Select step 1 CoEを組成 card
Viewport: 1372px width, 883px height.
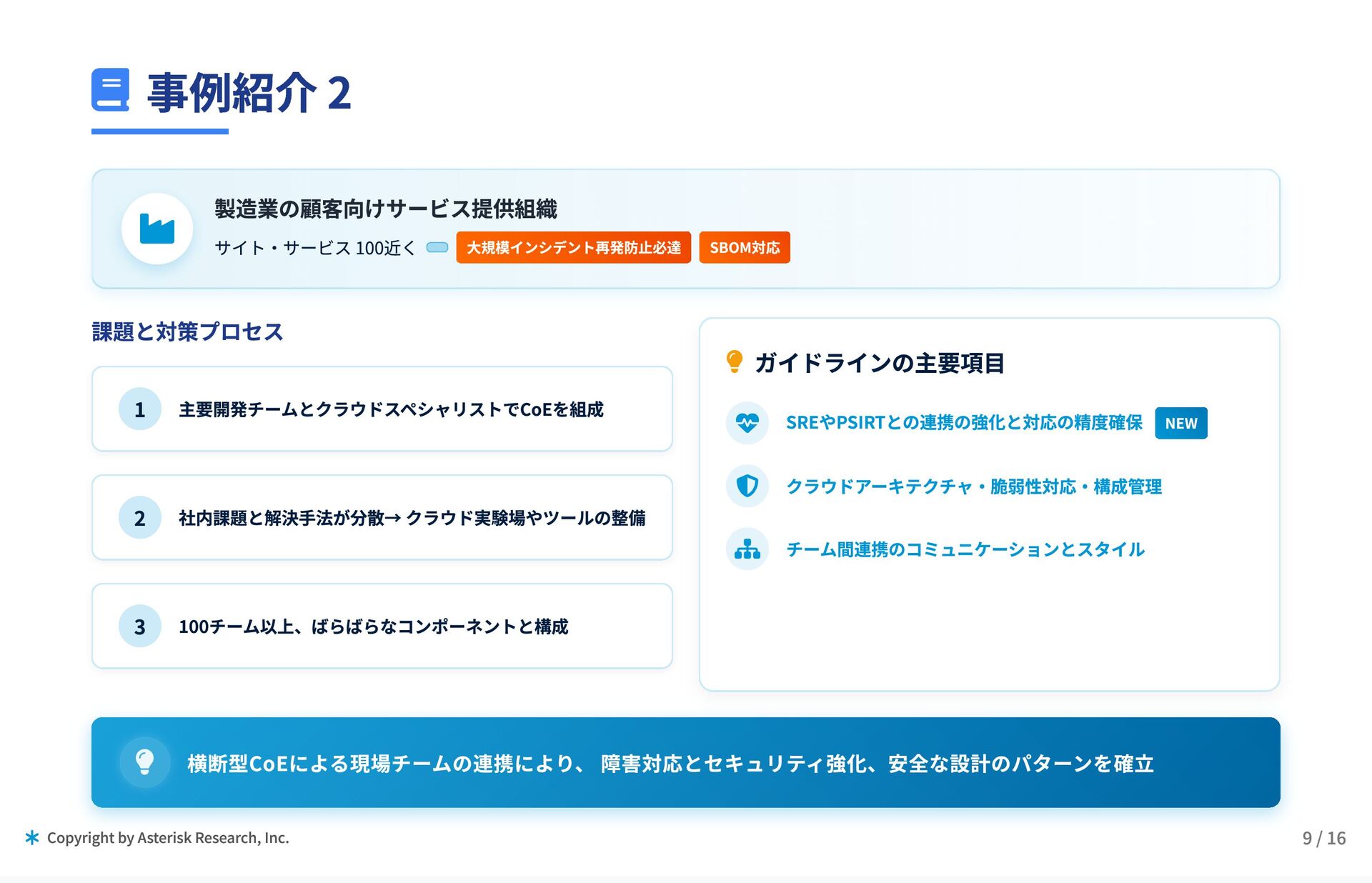[382, 409]
